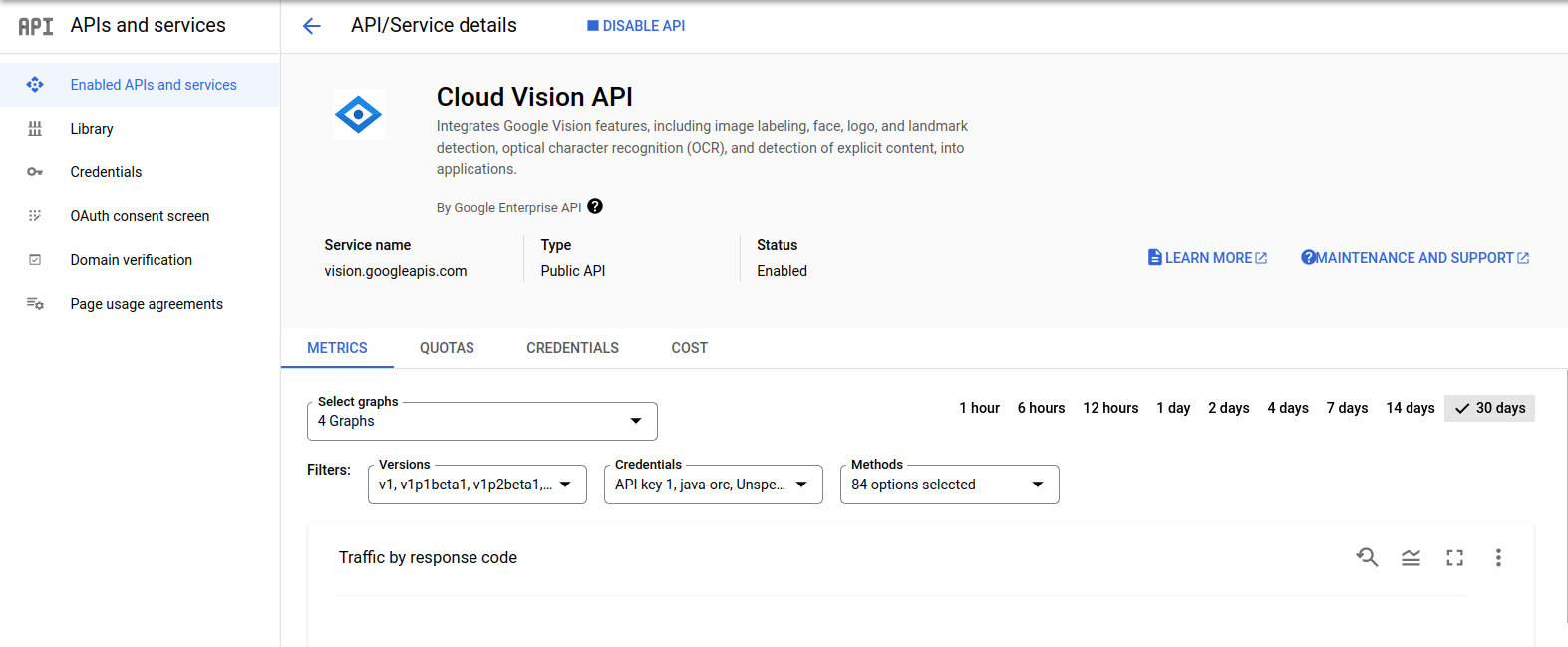Click the Disable API button
The image size is (1568, 647).
coord(636,26)
